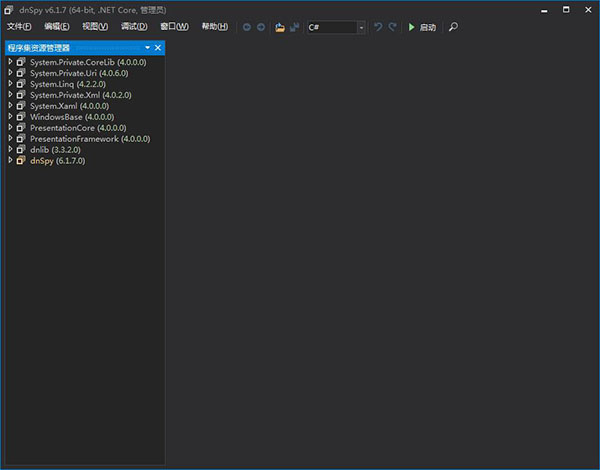Screen dimensions: 600x470
Task: Click the PresentationFramework assembly icon
Action: pos(21,139)
